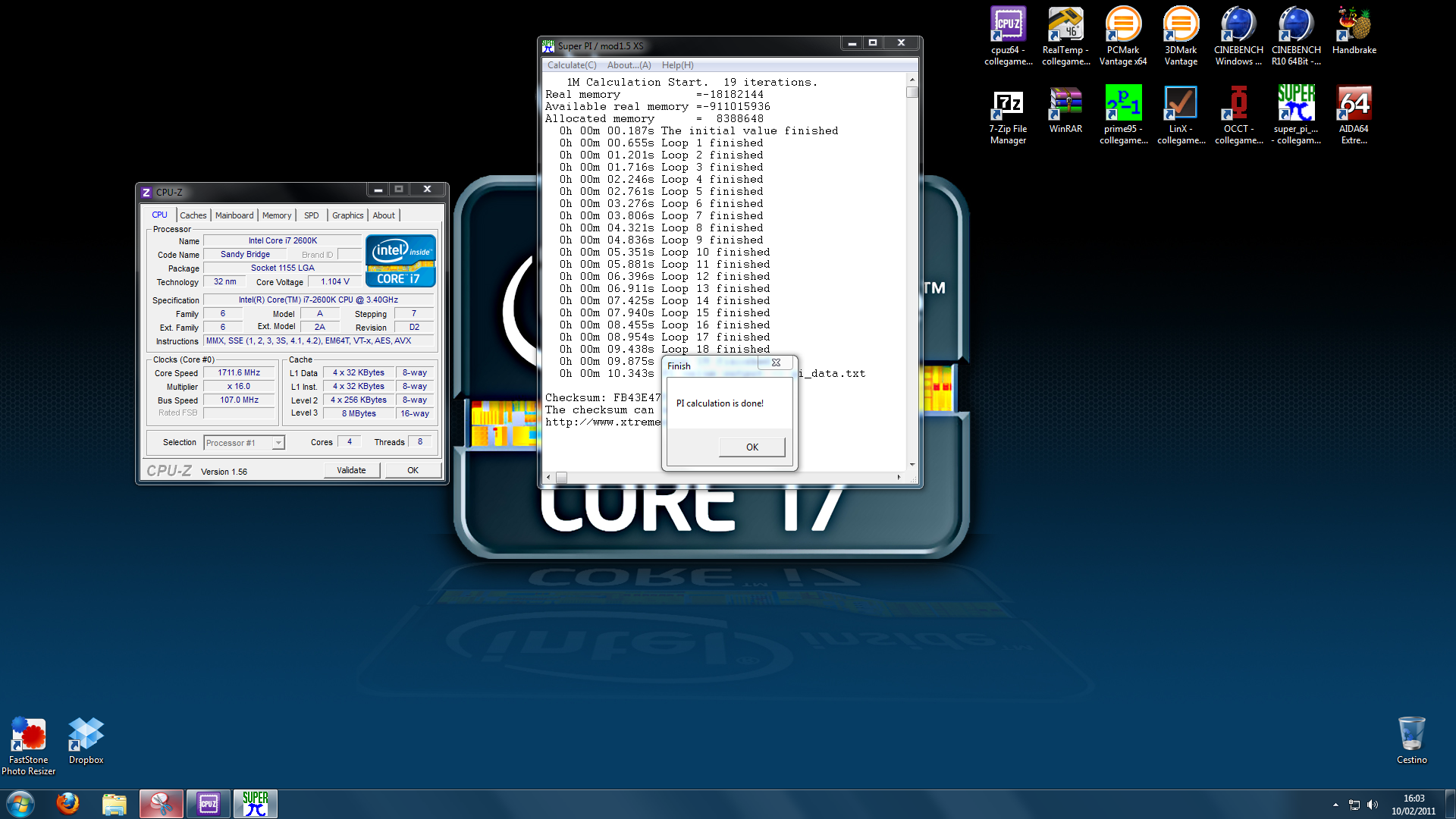Click the Validate button in CPU-Z
1456x819 pixels.
pos(351,470)
